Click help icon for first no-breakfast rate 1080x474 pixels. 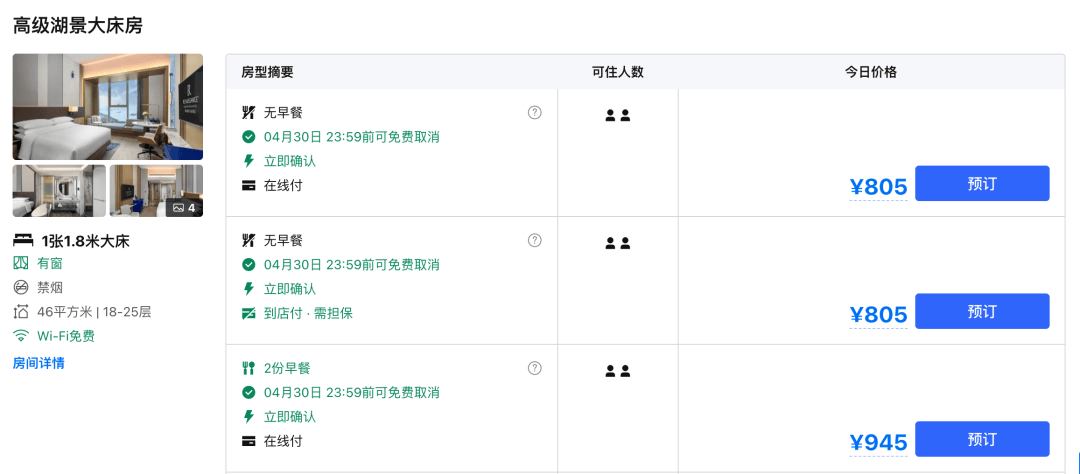point(534,112)
